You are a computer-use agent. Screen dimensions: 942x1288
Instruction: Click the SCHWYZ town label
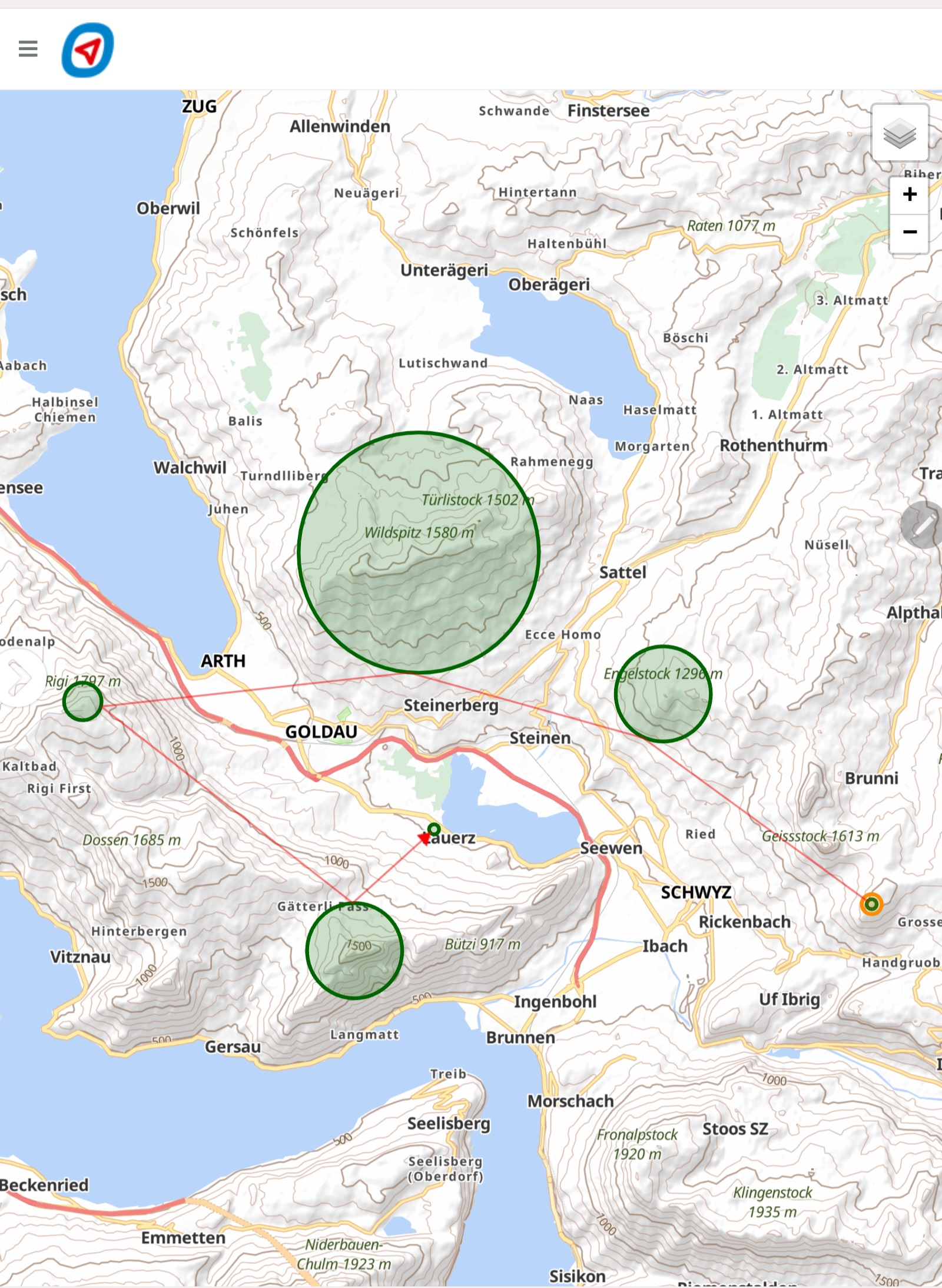[695, 892]
